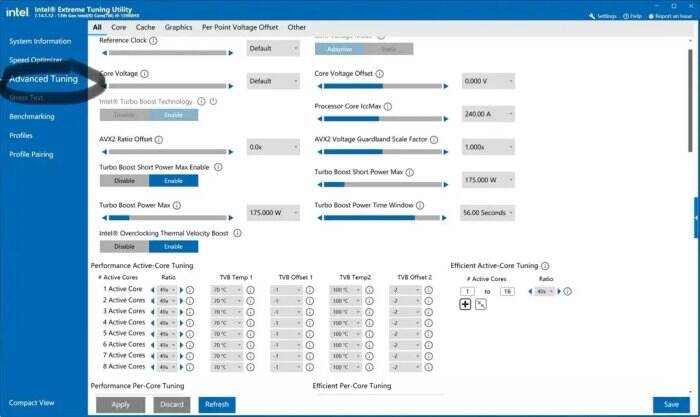Open Per Point Voltage Offset tab
Screen dimensions: 700x417
click(x=240, y=27)
